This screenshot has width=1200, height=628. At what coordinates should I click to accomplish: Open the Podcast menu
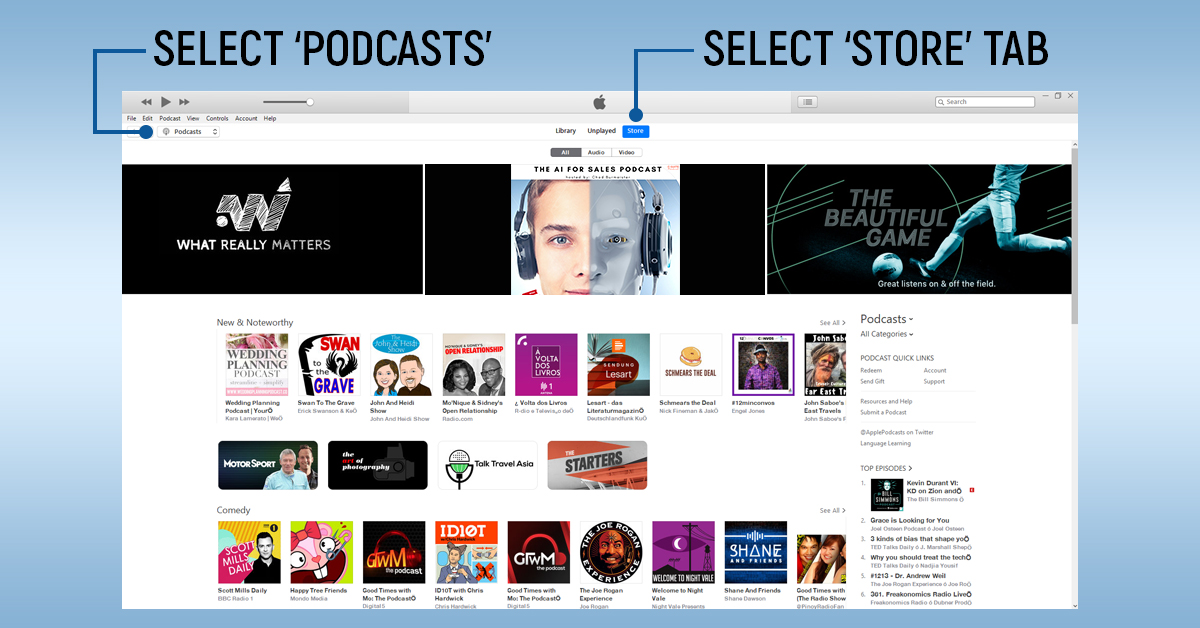pos(170,118)
